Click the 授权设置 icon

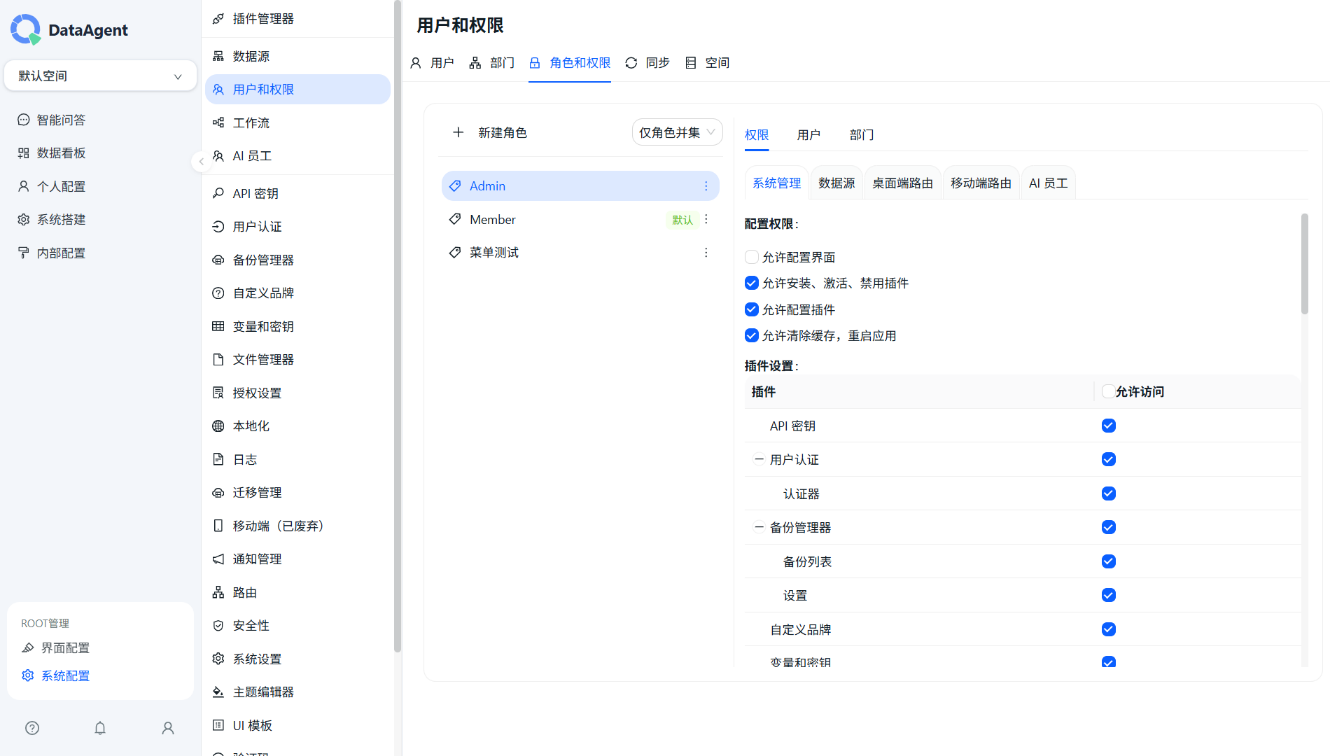(218, 393)
